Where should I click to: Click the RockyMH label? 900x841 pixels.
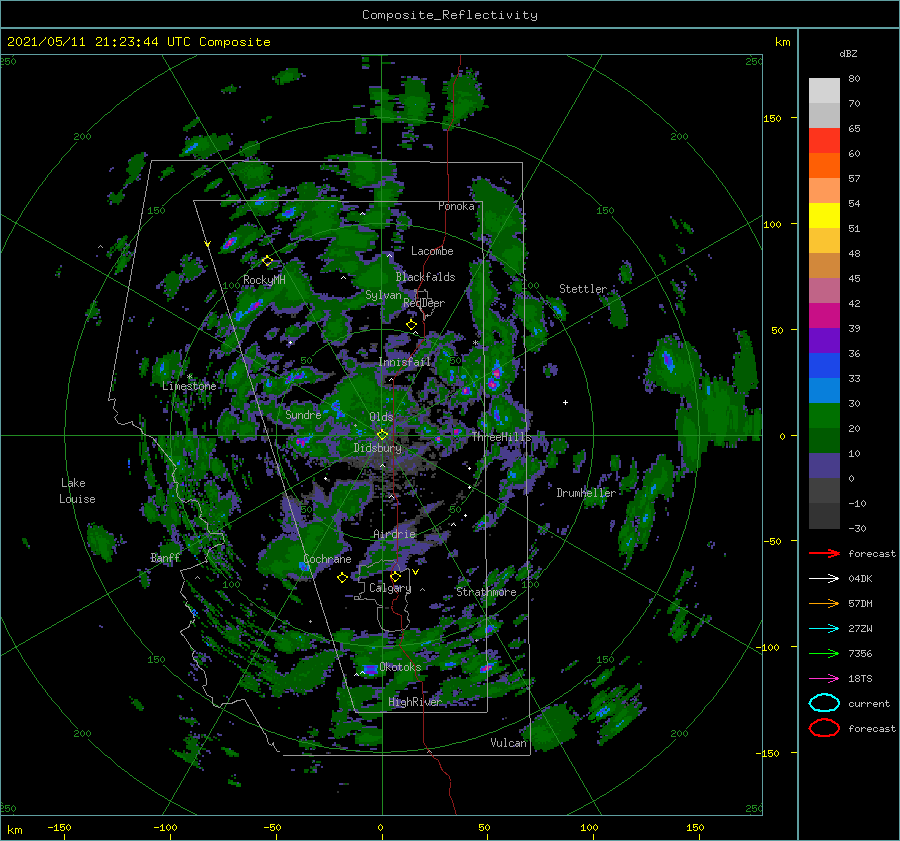coord(264,280)
